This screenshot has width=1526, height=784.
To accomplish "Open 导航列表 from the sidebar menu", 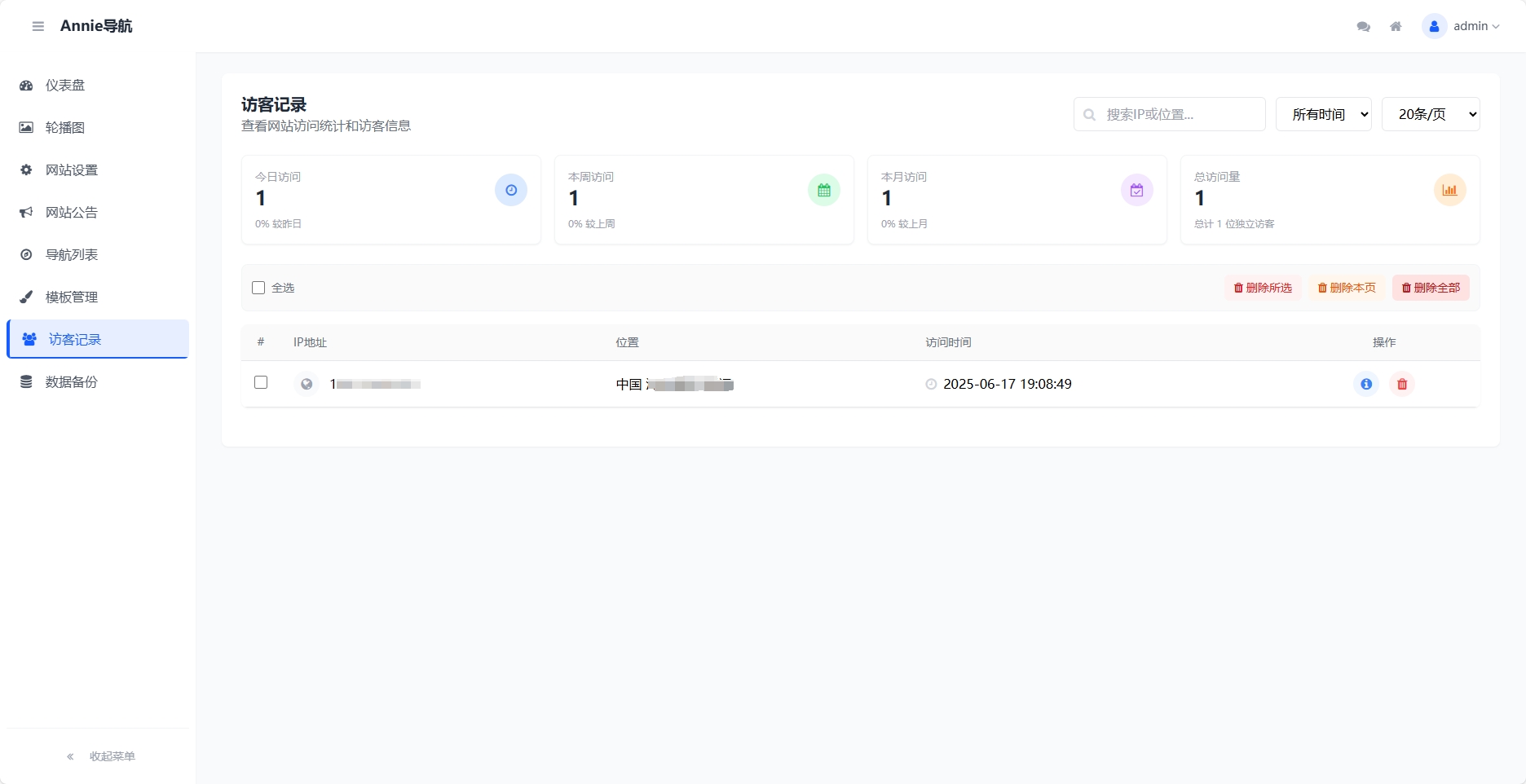I will [x=27, y=254].
